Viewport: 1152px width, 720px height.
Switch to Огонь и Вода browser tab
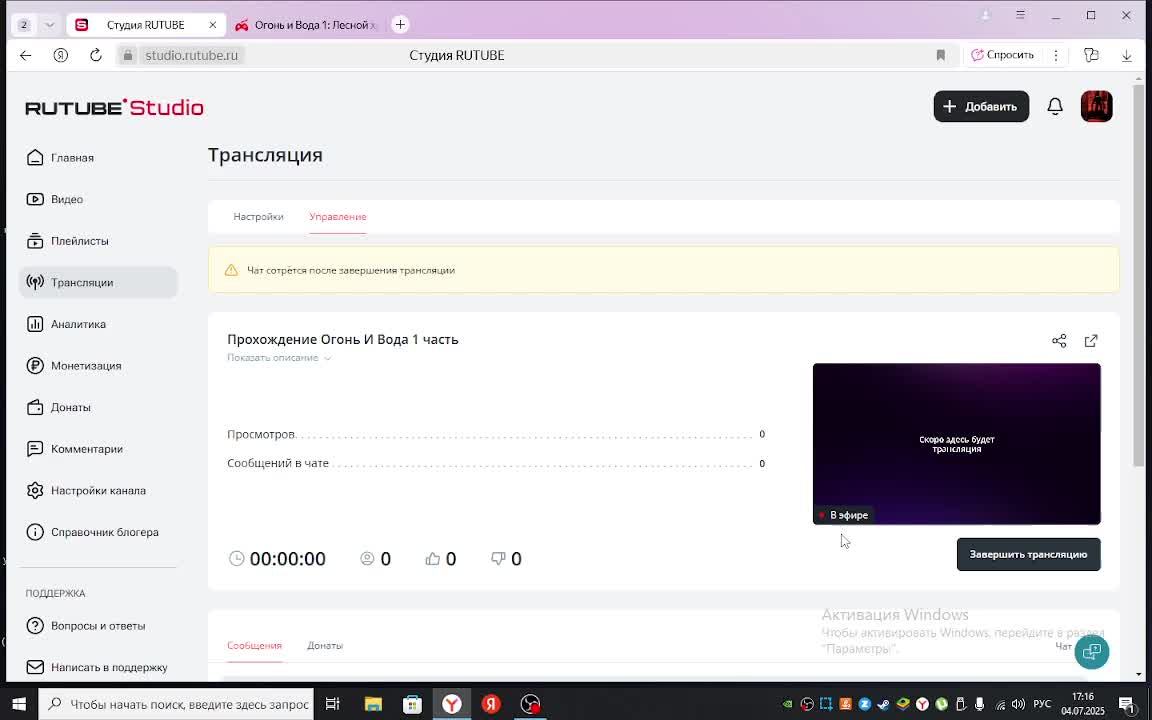coord(307,25)
